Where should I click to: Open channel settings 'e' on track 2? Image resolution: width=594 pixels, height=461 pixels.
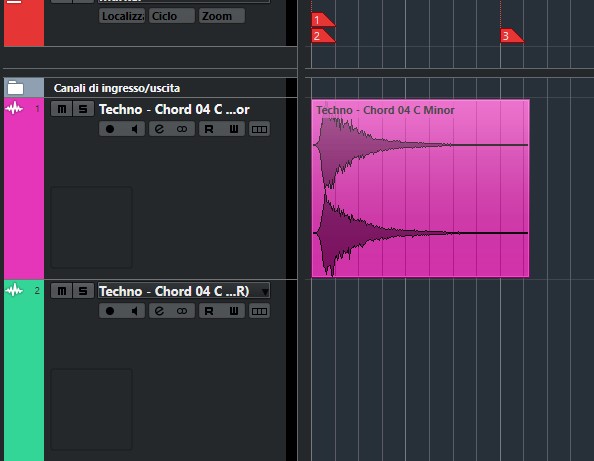[x=159, y=311]
